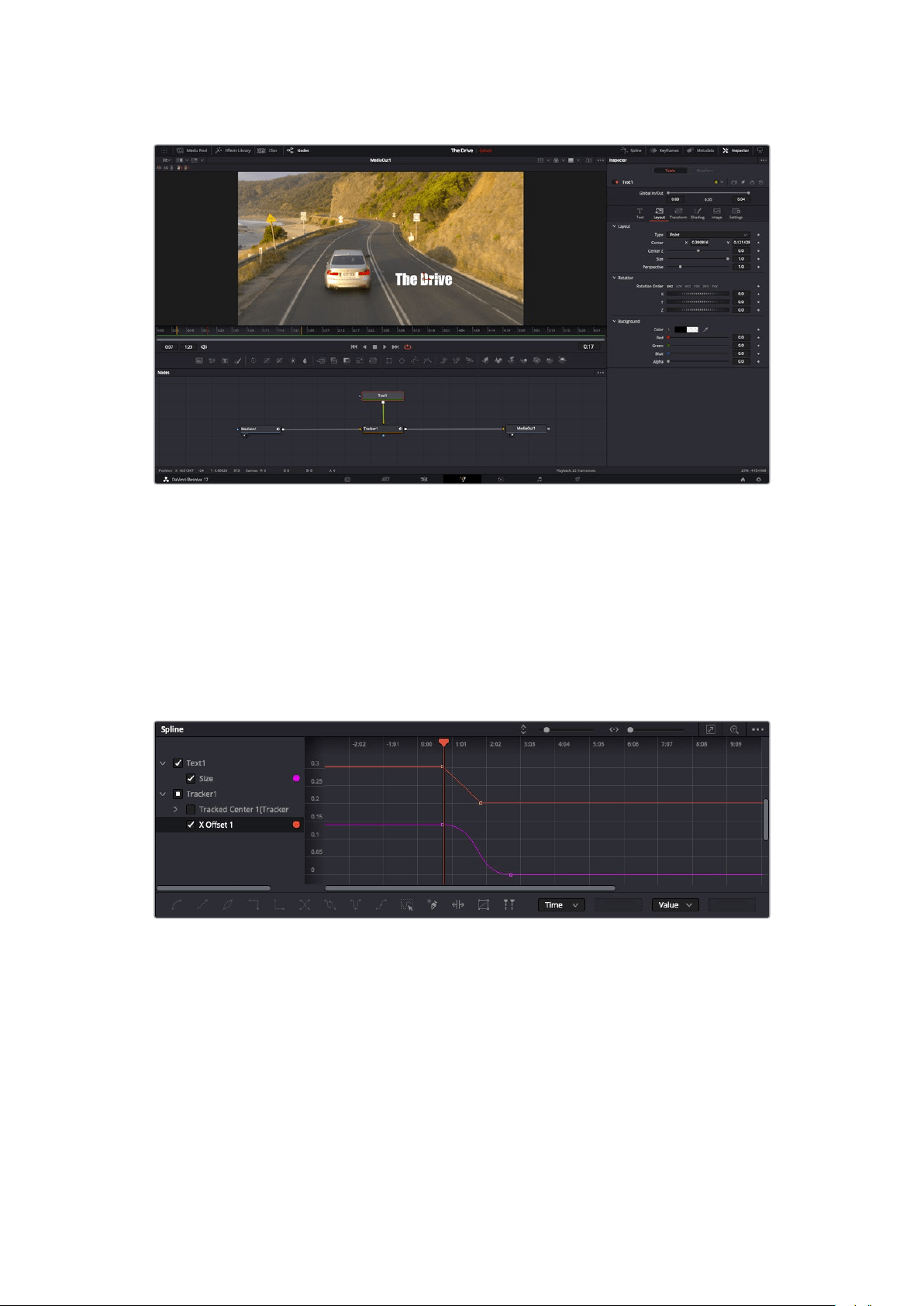The width and height of the screenshot is (924, 1306).
Task: Click the Spline horizontal zoom slider
Action: 655,729
